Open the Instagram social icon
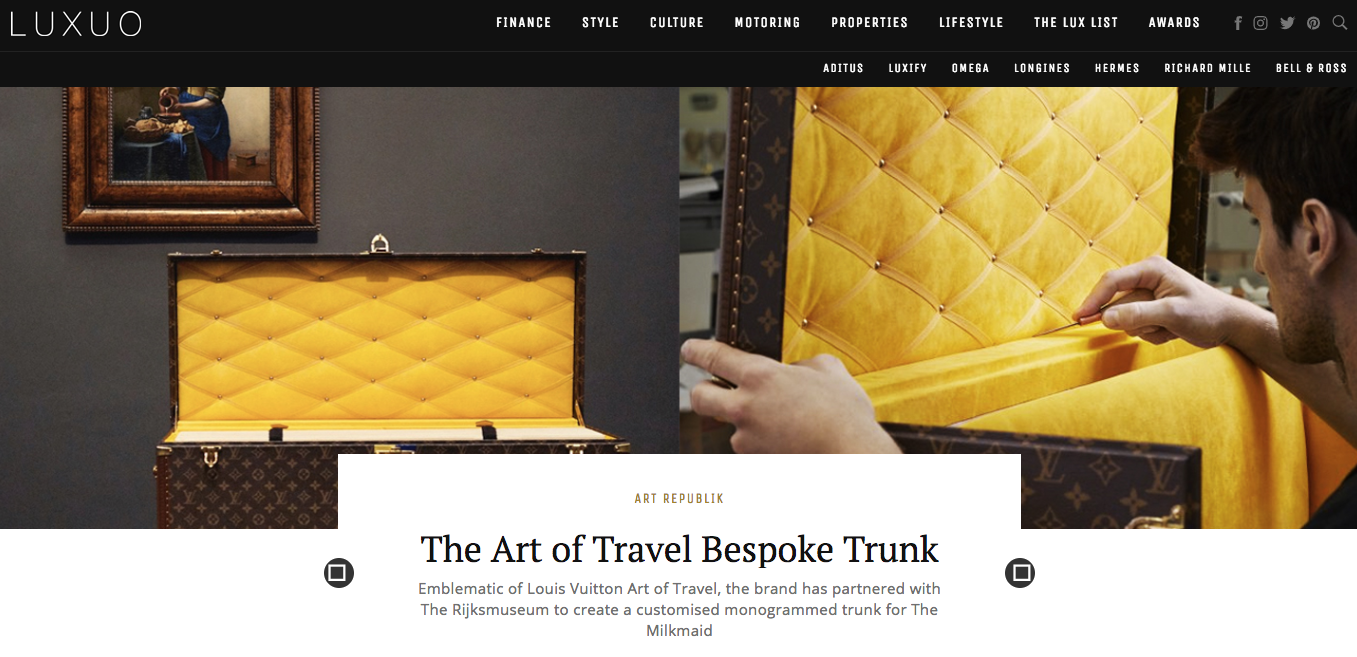 pos(1261,23)
